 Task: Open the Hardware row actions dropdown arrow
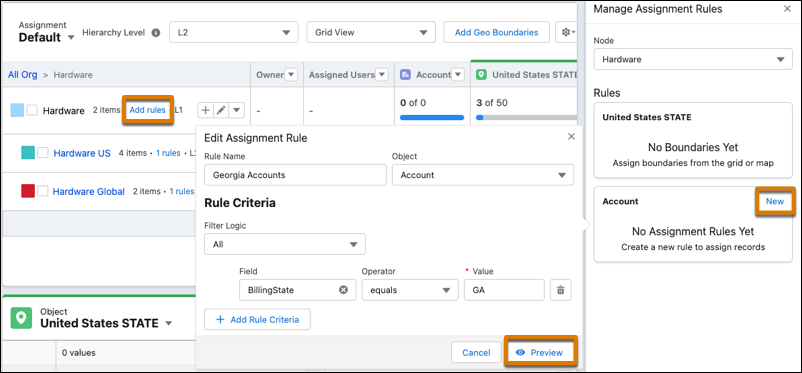coord(236,110)
